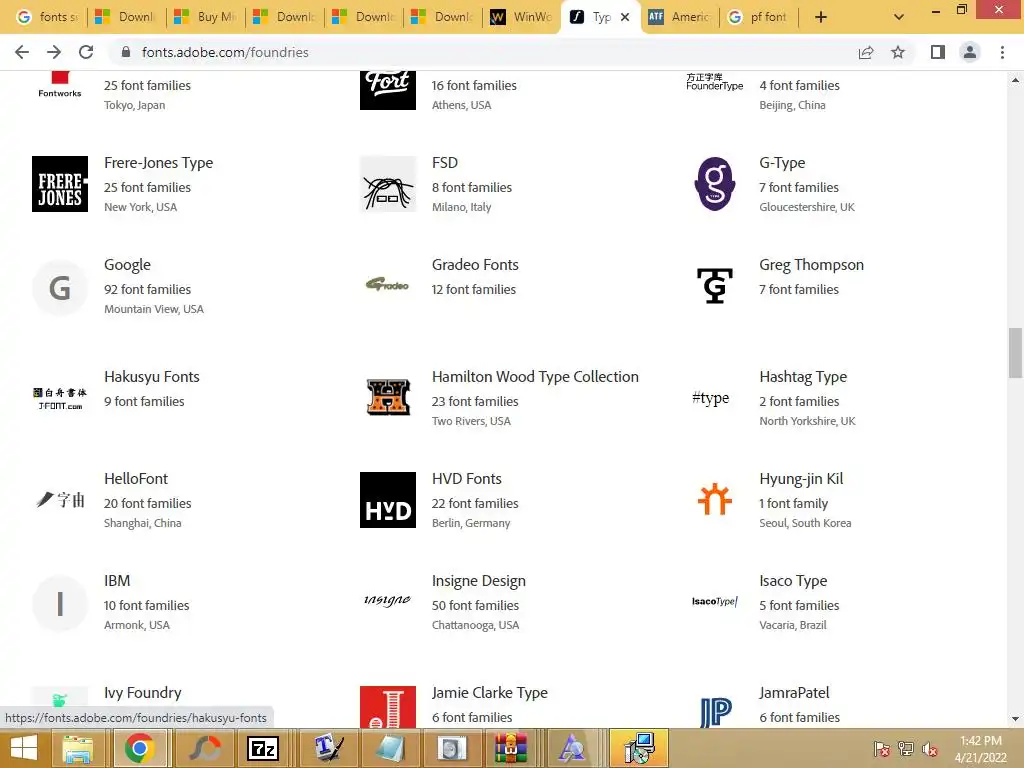
Task: Click 'Berlin, Germany' under HVD Fonts
Action: tap(471, 523)
